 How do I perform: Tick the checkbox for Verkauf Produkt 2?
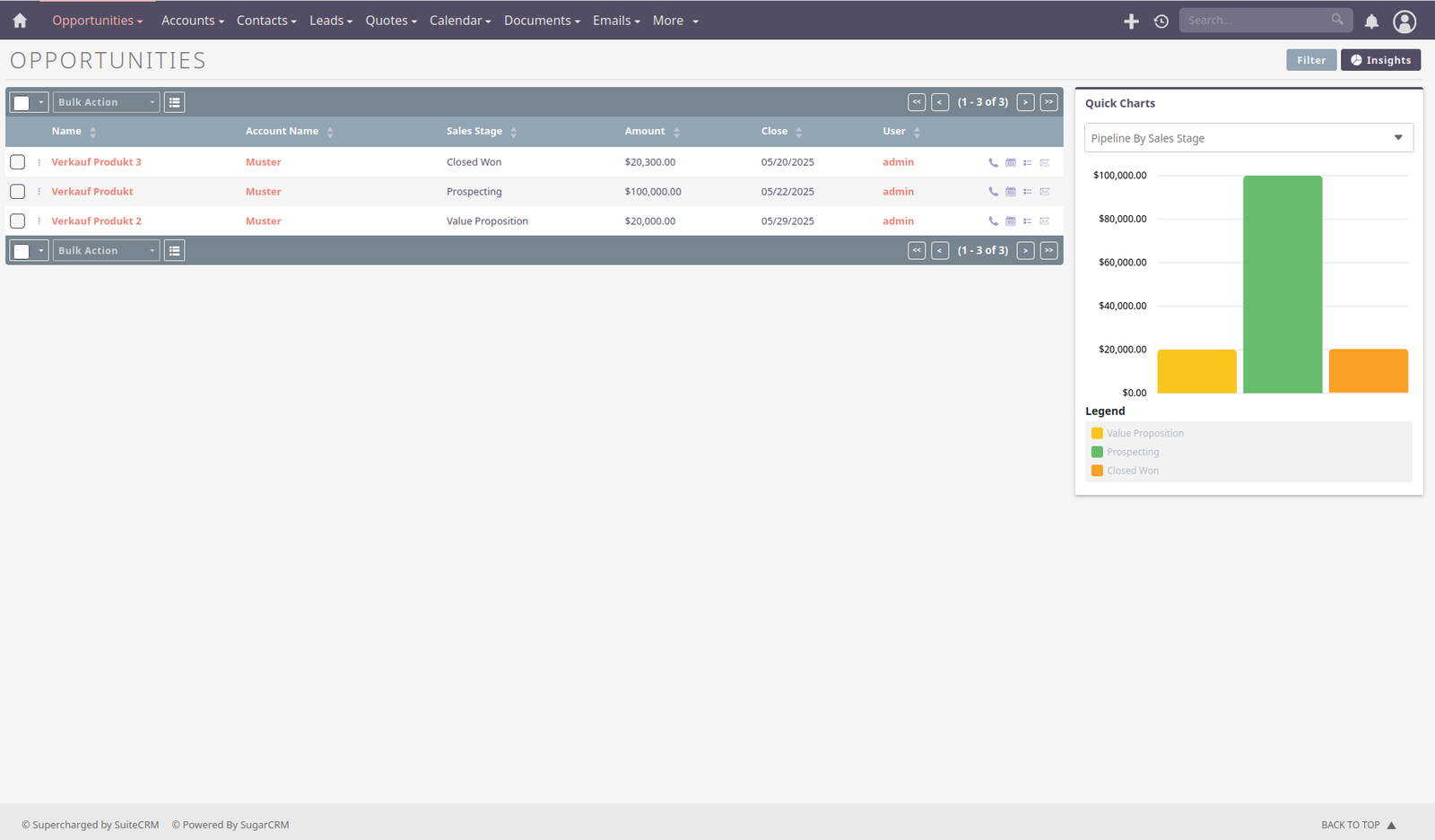point(17,221)
